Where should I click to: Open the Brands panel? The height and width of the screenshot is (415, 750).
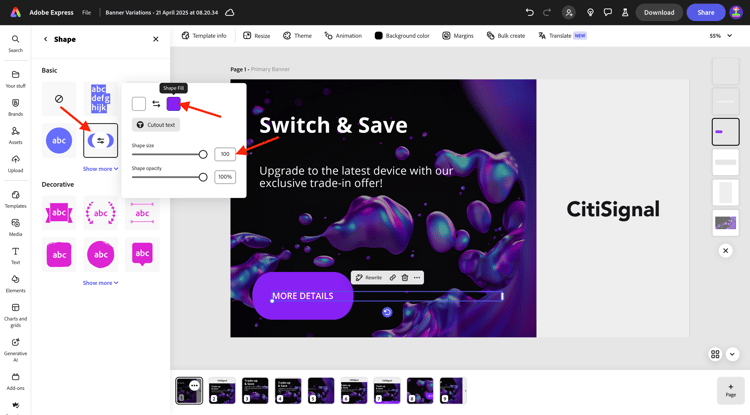15,107
